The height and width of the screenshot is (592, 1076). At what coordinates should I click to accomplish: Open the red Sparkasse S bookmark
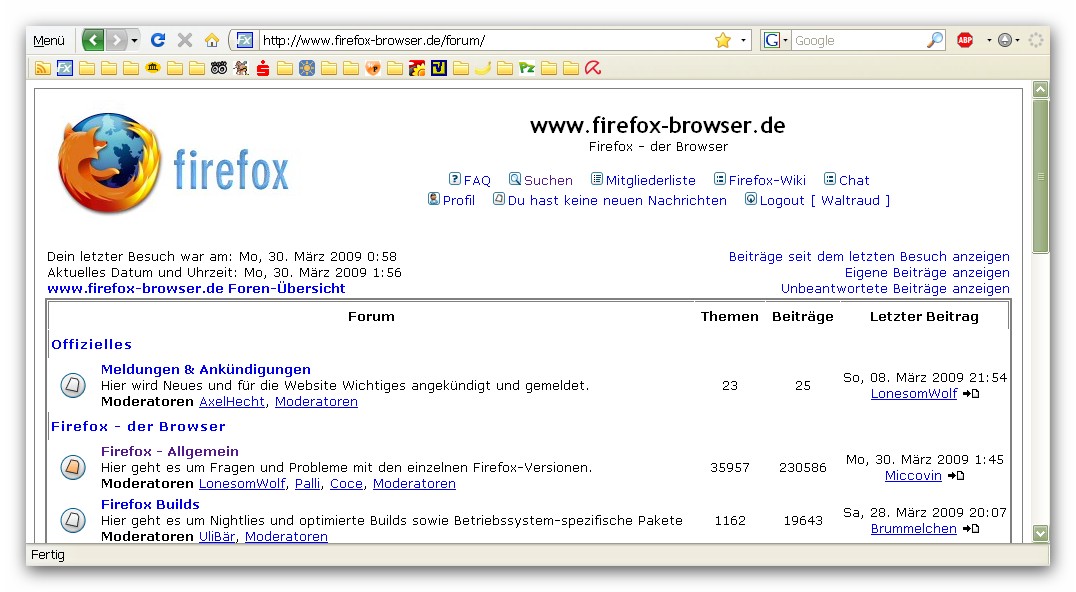click(x=263, y=68)
